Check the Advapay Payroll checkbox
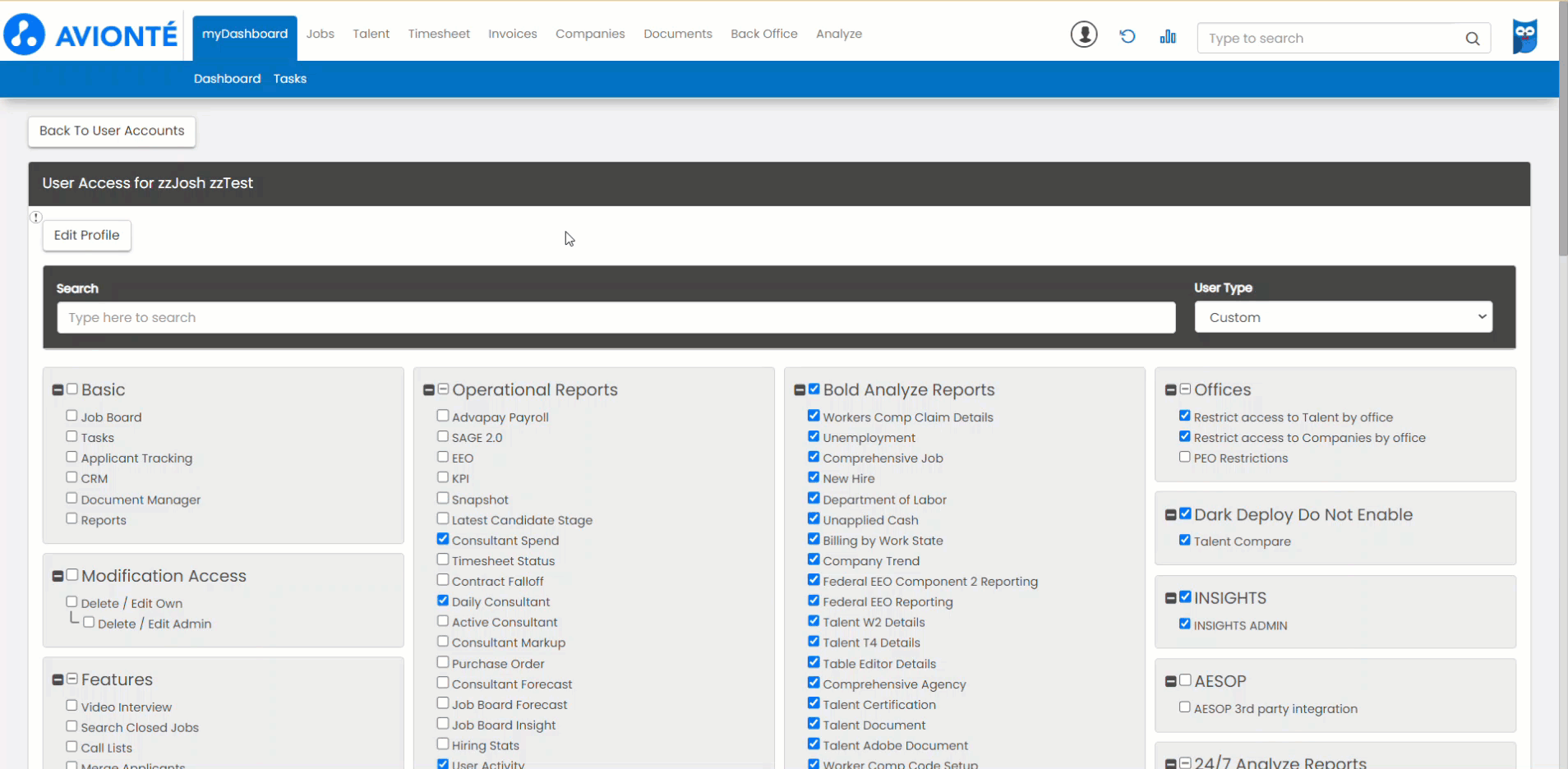Viewport: 1568px width, 769px height. pos(443,416)
